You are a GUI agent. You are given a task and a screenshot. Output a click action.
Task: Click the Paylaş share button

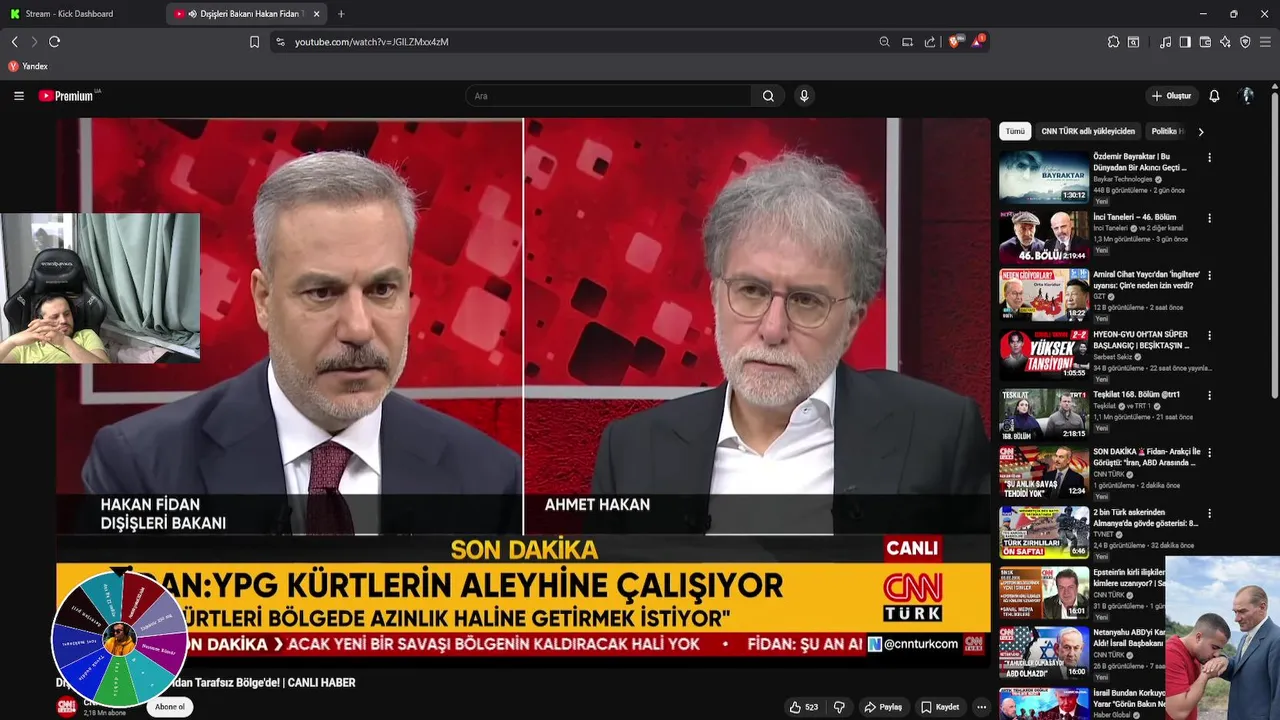(x=883, y=707)
